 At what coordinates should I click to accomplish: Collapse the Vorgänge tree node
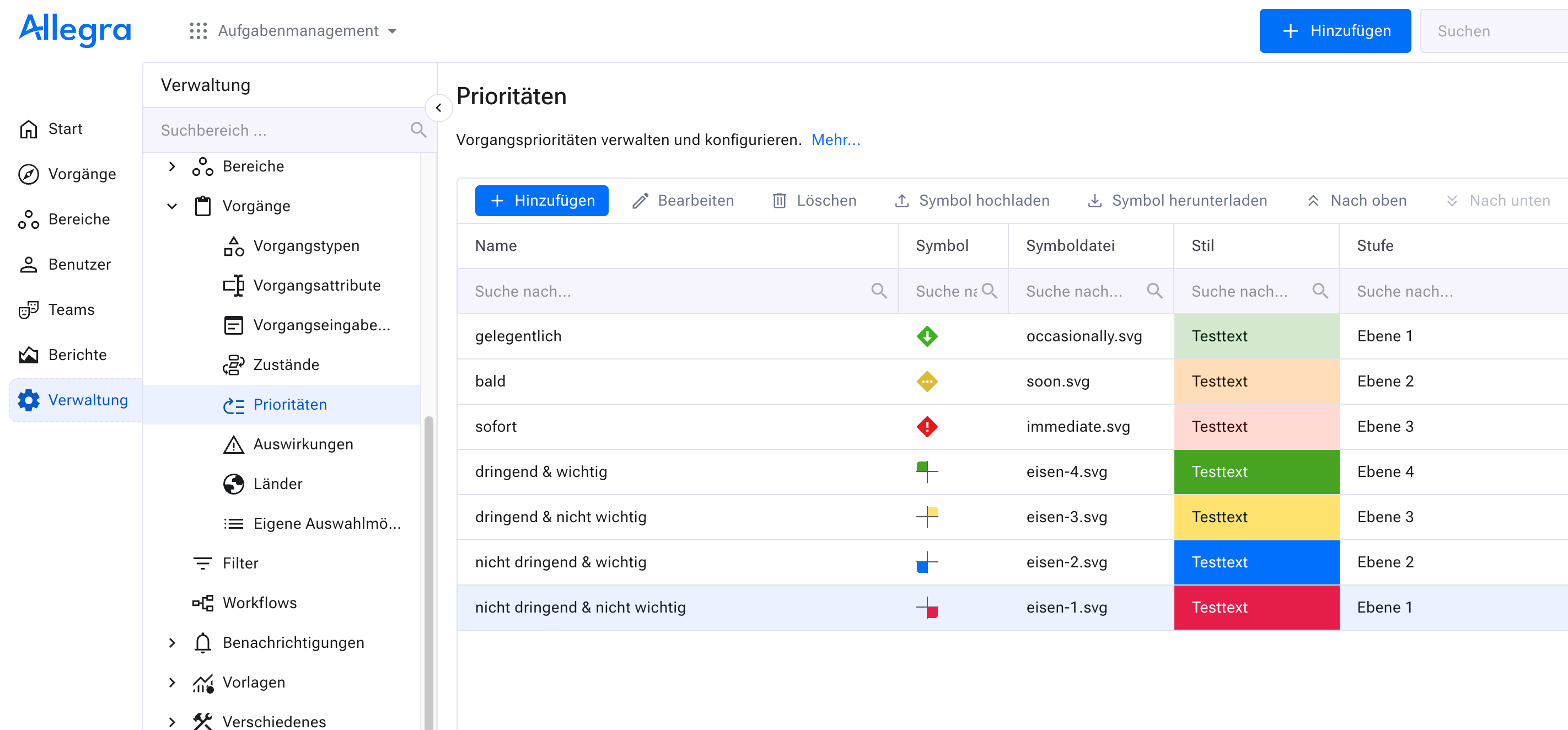(171, 206)
